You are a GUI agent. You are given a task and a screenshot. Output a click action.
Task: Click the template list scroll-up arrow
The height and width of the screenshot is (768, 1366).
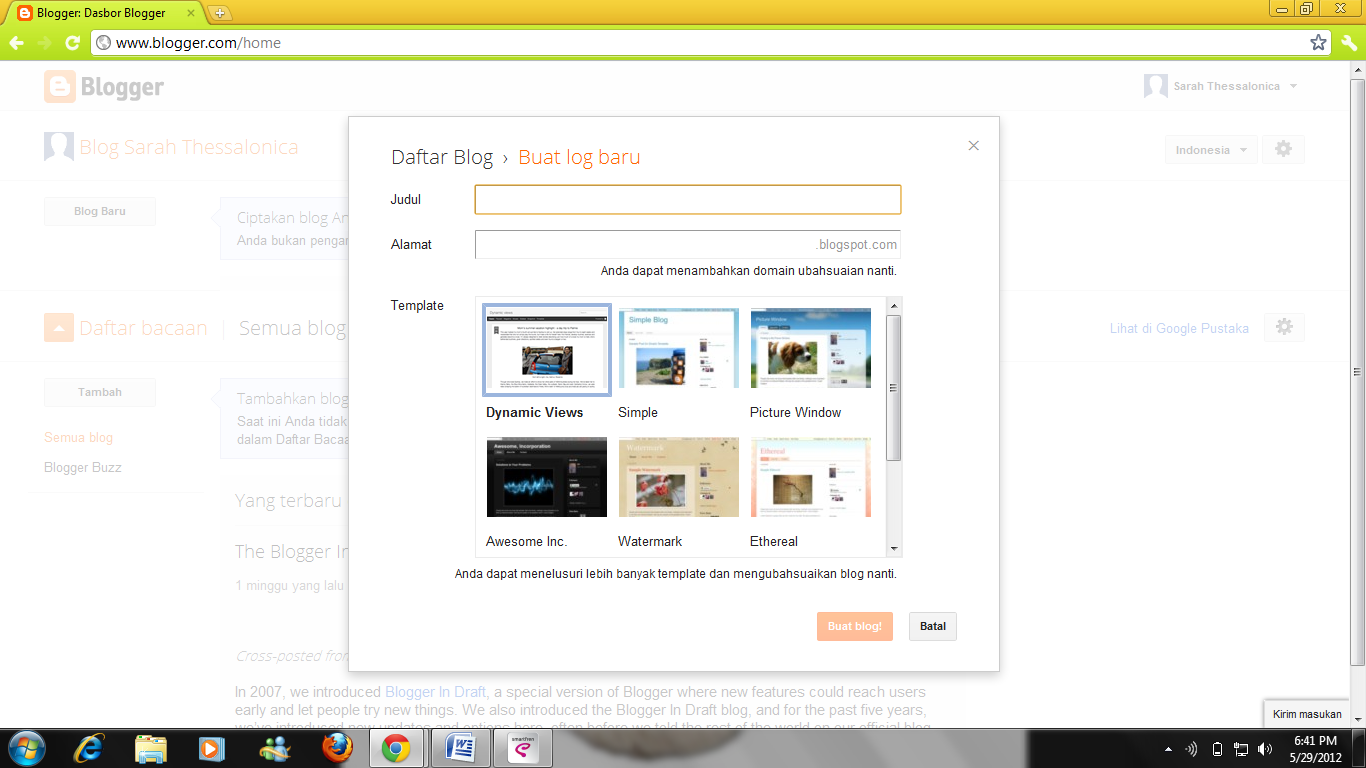click(894, 305)
